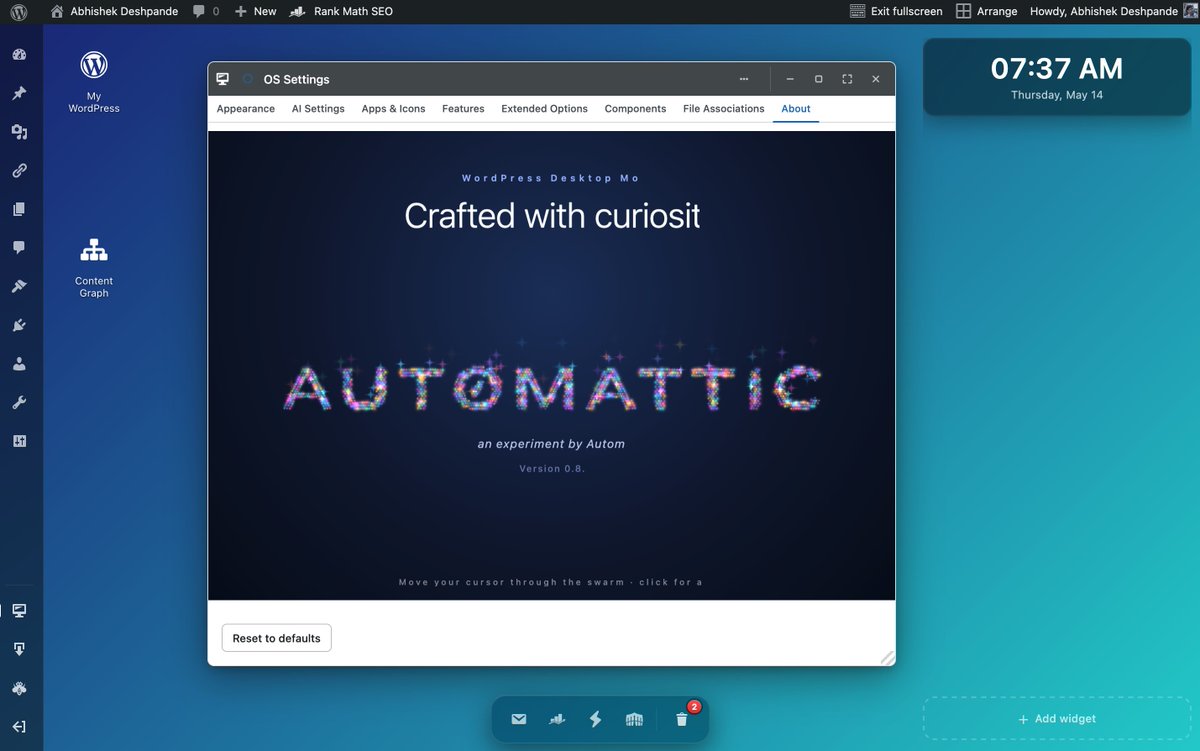Open the envelope mail icon in dock
The width and height of the screenshot is (1200, 751).
(519, 719)
